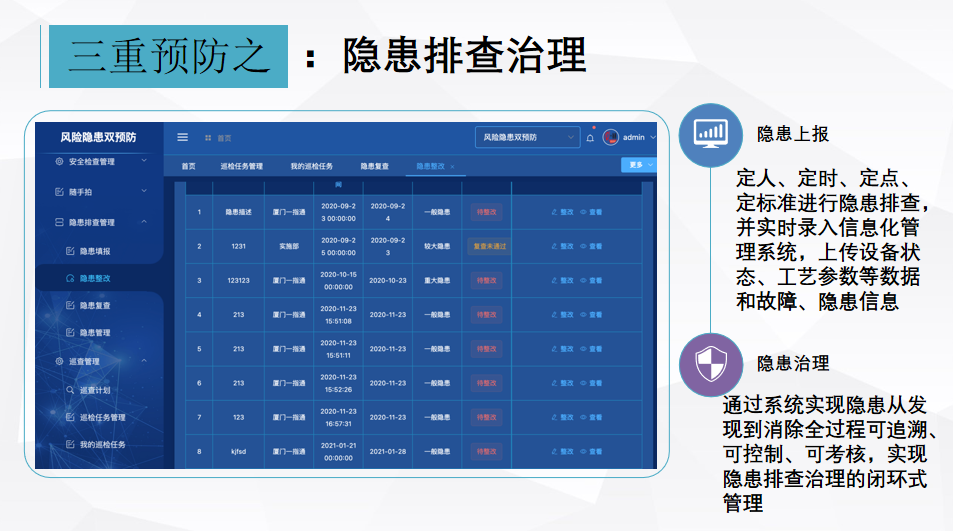Close the 隐患整改 tab with x icon
The image size is (953, 531).
click(452, 166)
